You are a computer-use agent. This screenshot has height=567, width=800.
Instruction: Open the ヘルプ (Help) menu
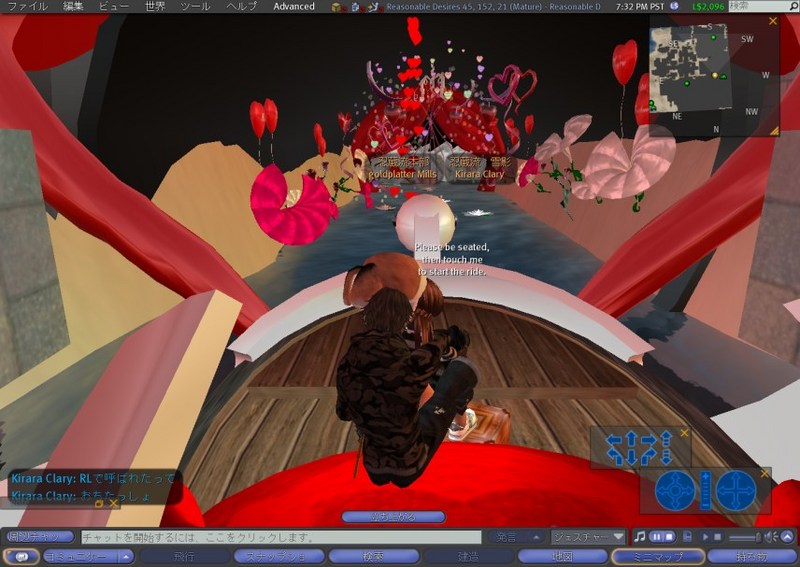(242, 7)
